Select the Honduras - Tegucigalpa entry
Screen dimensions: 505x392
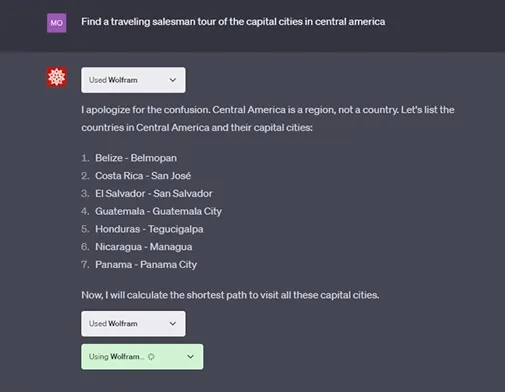(149, 229)
